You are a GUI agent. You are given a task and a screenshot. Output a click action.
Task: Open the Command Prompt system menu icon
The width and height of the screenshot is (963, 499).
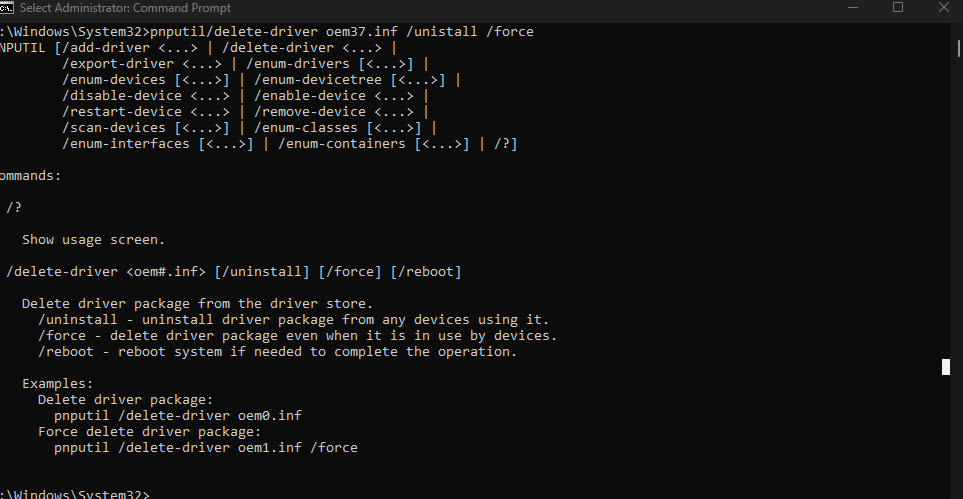pos(6,7)
